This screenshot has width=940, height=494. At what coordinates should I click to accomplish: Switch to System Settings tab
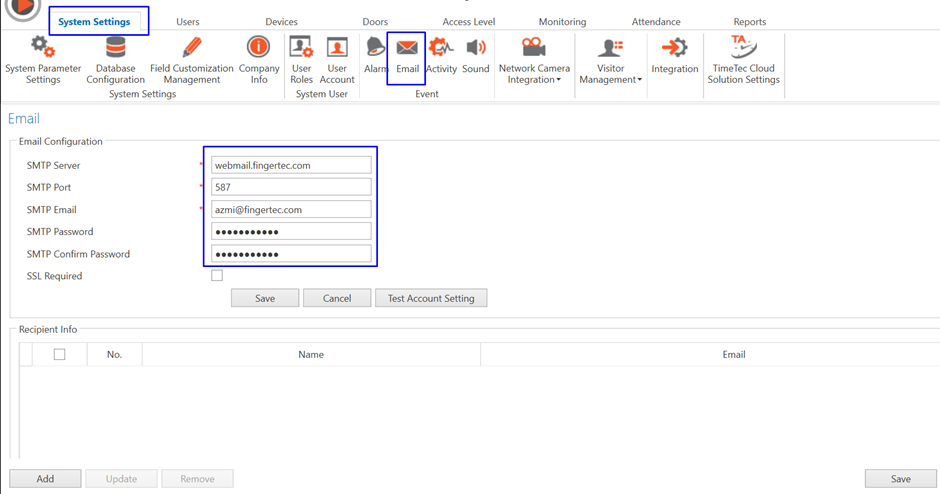coord(94,22)
